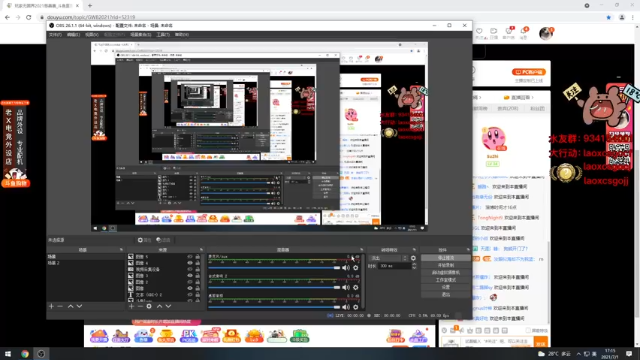Remove selected scene with the scenes minus icon
This screenshot has width=640, height=360.
tap(60, 306)
